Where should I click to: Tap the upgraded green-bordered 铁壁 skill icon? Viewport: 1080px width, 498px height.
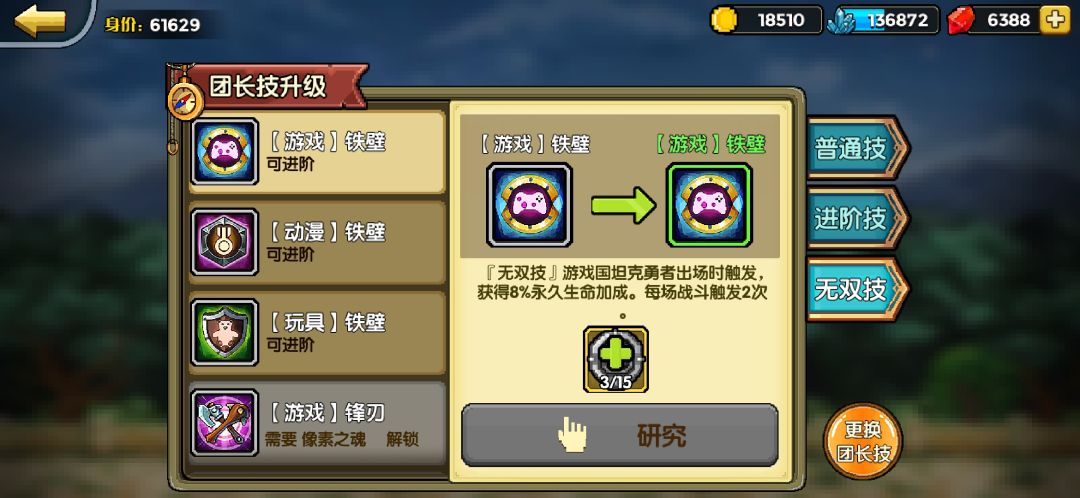point(709,205)
